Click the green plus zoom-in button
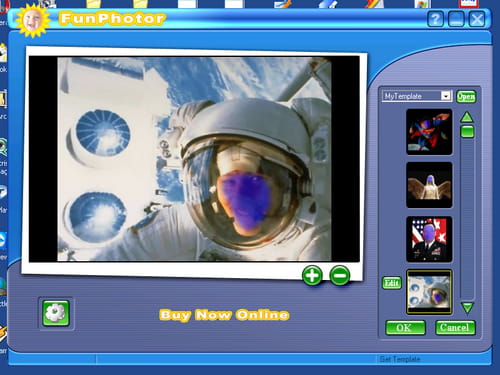 [312, 275]
